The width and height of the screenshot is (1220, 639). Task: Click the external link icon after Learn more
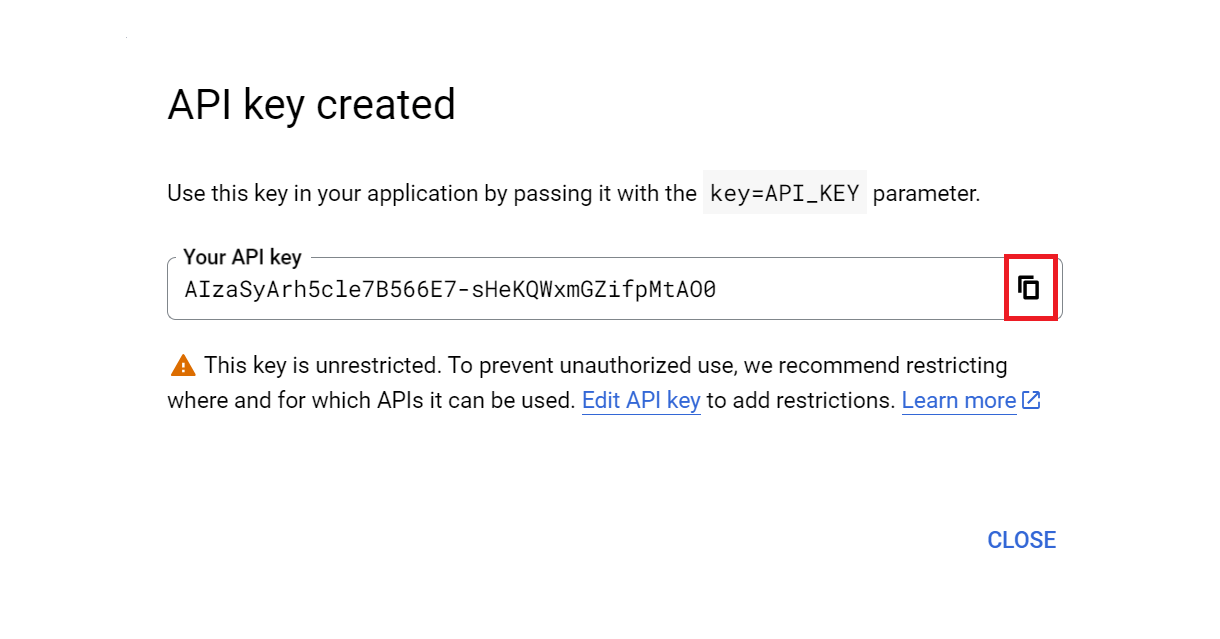pos(1031,400)
